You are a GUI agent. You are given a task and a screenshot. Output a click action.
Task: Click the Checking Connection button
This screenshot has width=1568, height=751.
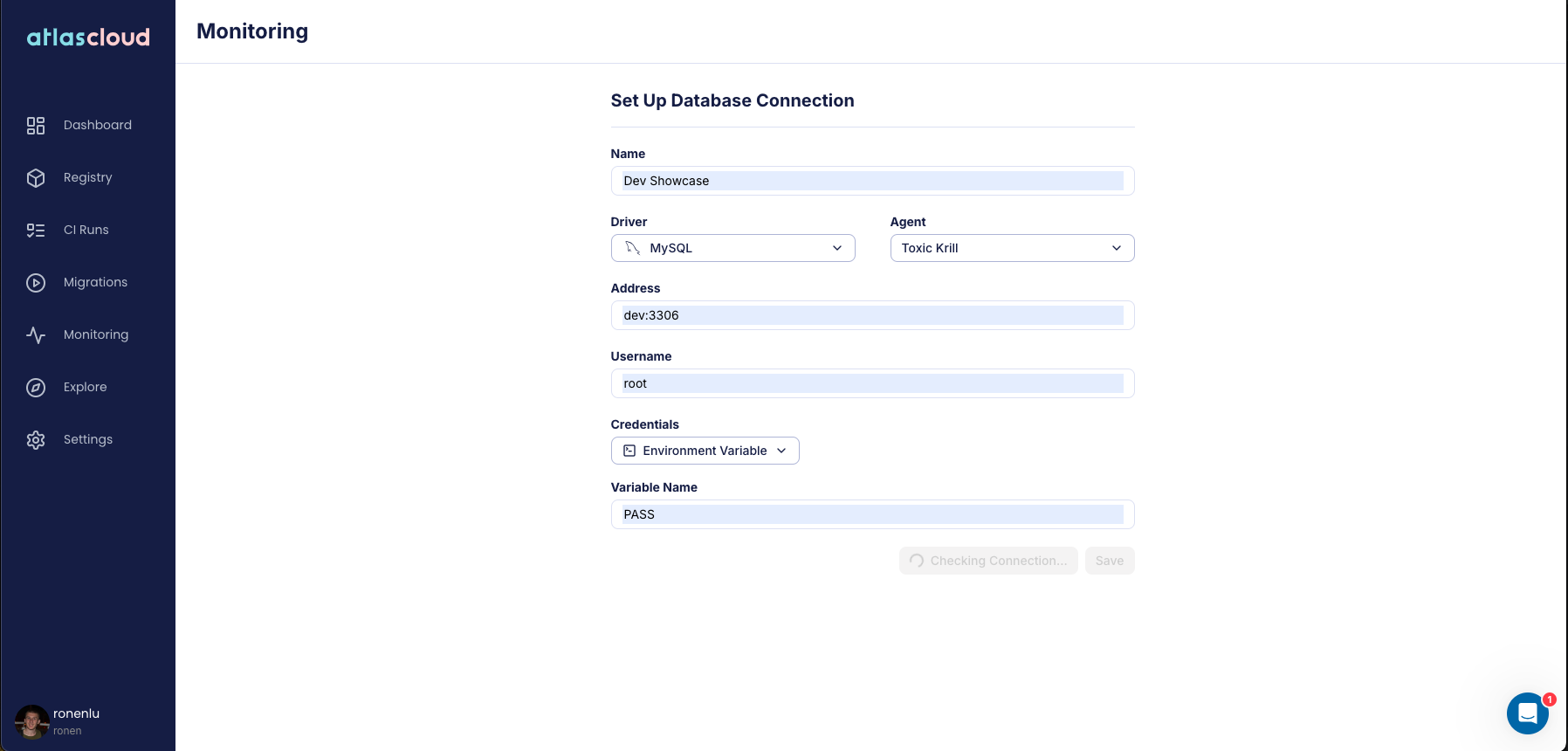988,561
